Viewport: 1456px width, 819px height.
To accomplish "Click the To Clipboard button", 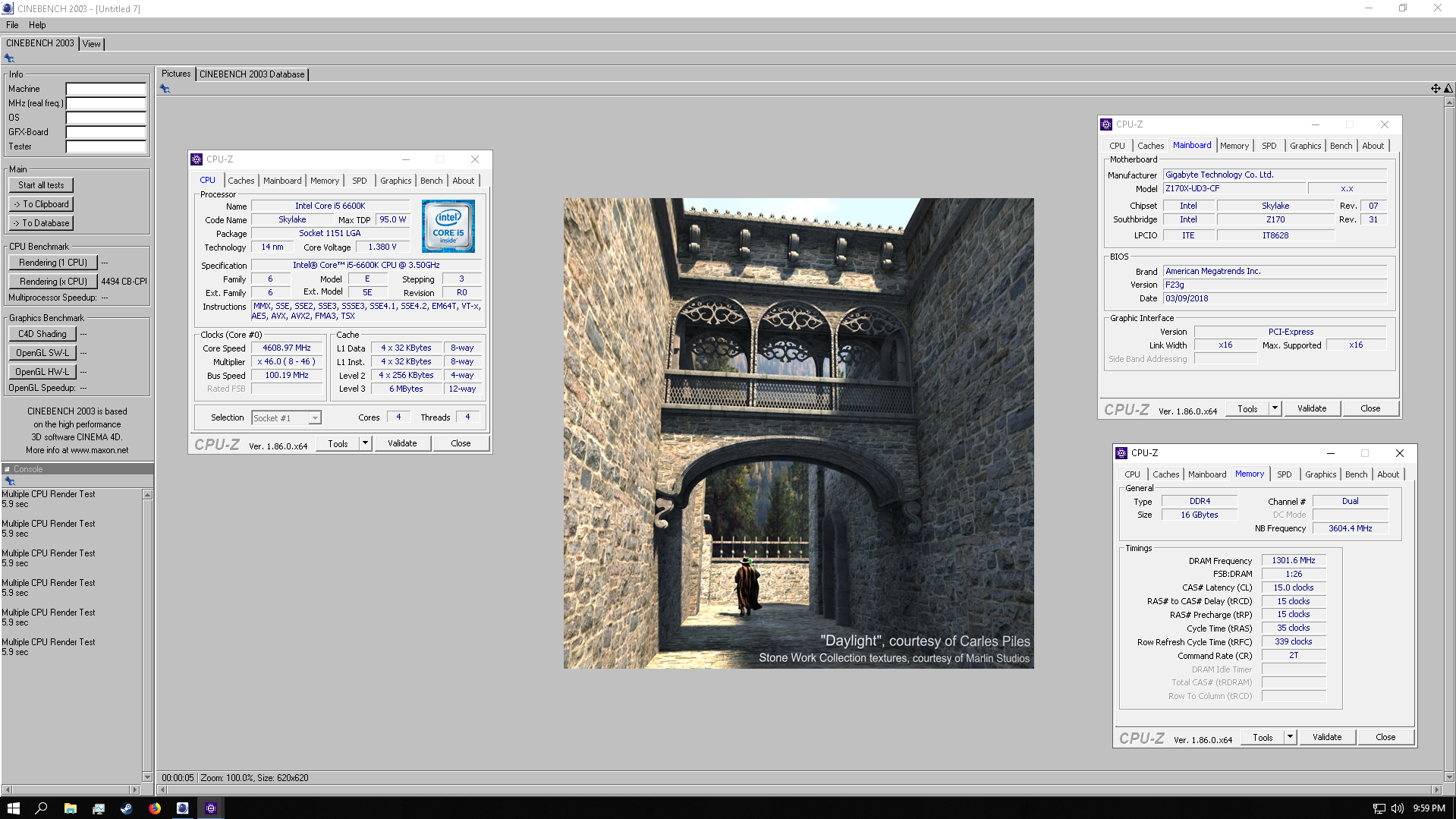I will coord(41,204).
